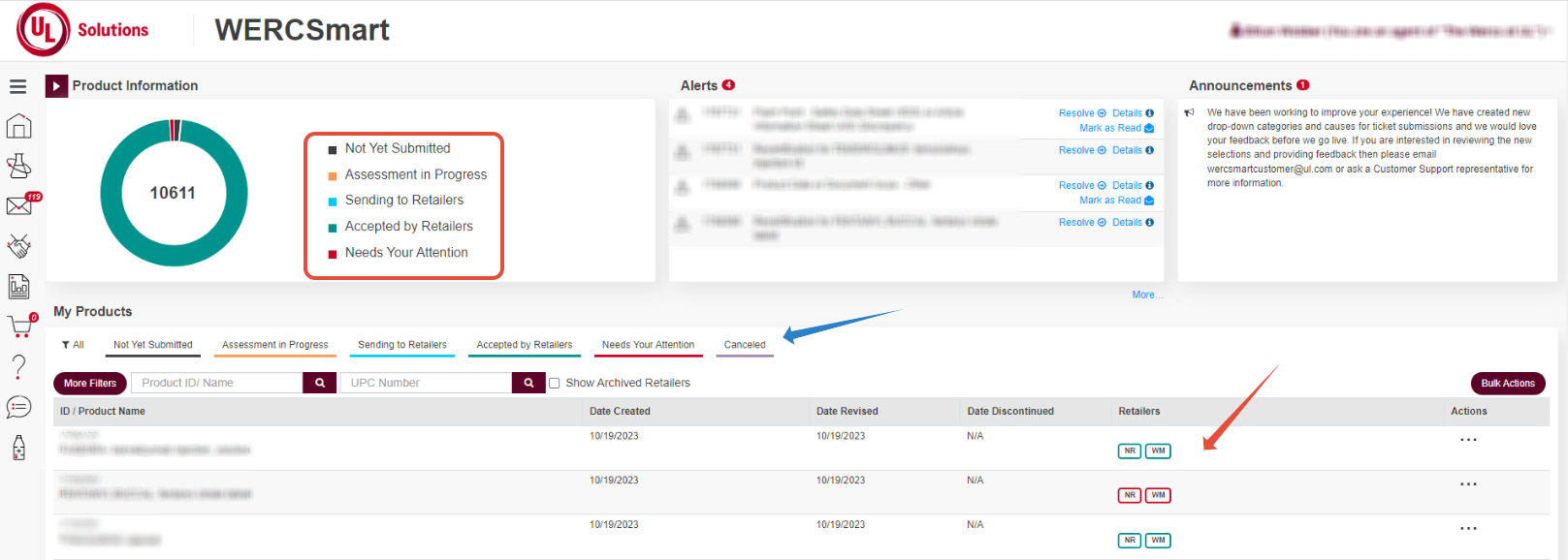Open More alerts link
This screenshot has width=1568, height=560.
1147,295
